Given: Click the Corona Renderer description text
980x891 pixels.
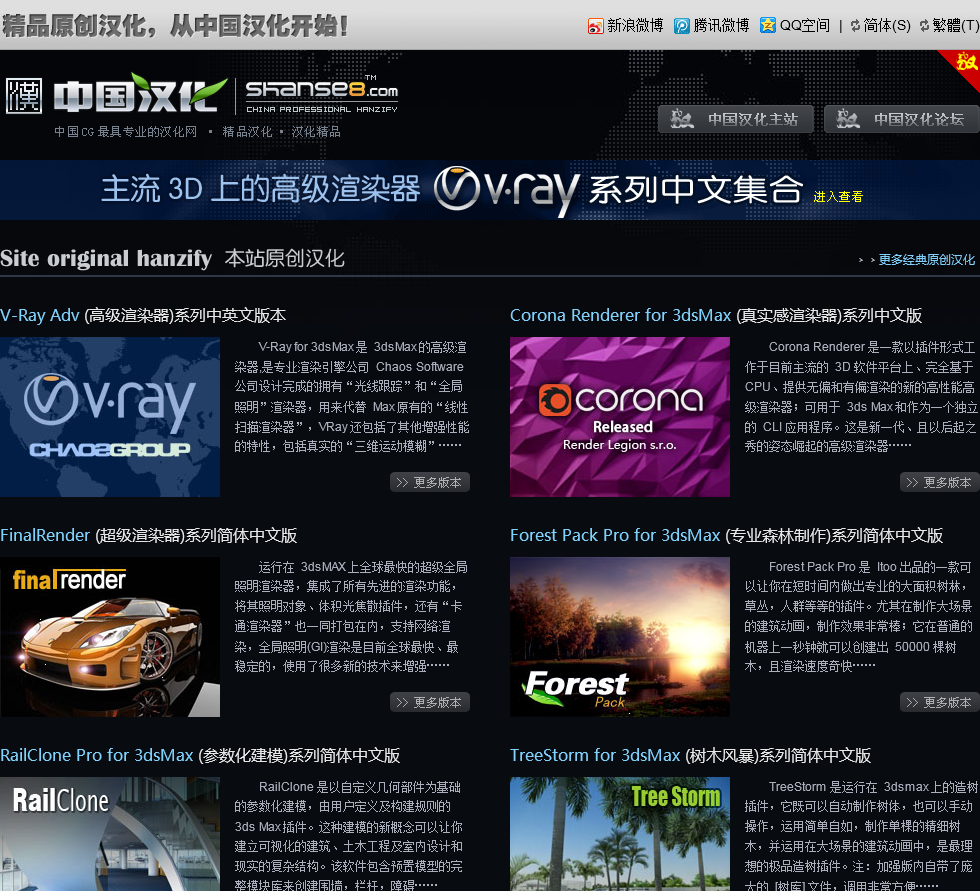Looking at the screenshot, I should coord(861,397).
